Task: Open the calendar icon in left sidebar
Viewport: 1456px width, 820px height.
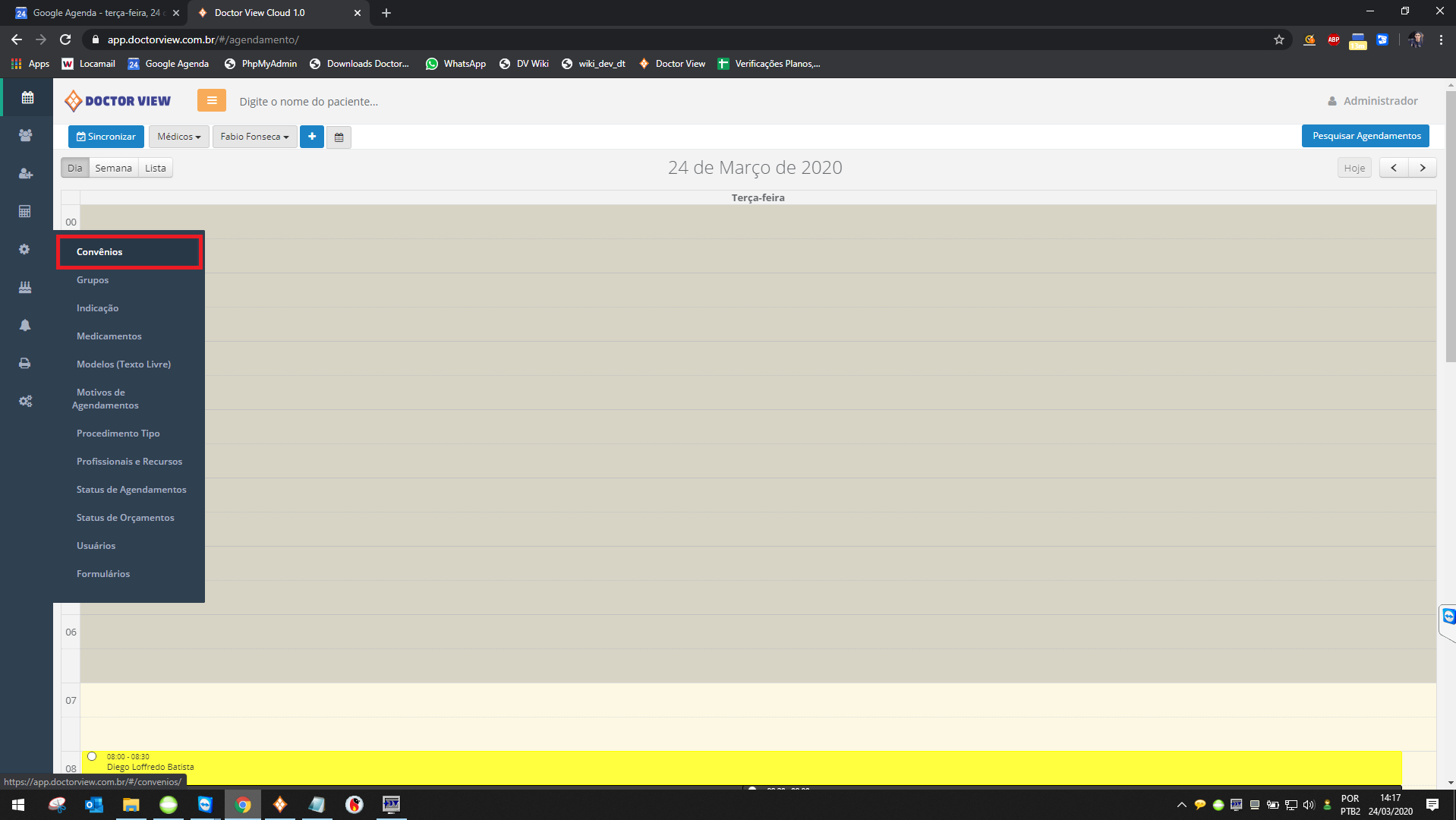Action: [27, 98]
